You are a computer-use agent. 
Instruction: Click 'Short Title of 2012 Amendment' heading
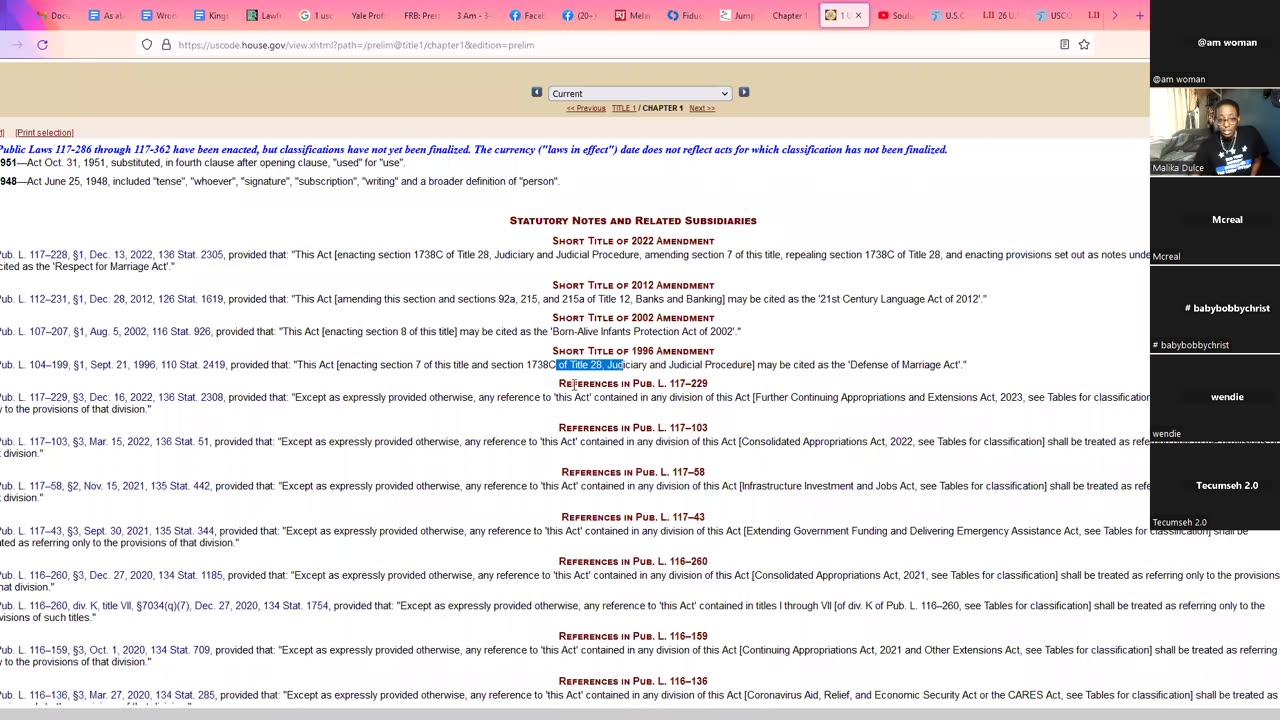click(x=633, y=285)
